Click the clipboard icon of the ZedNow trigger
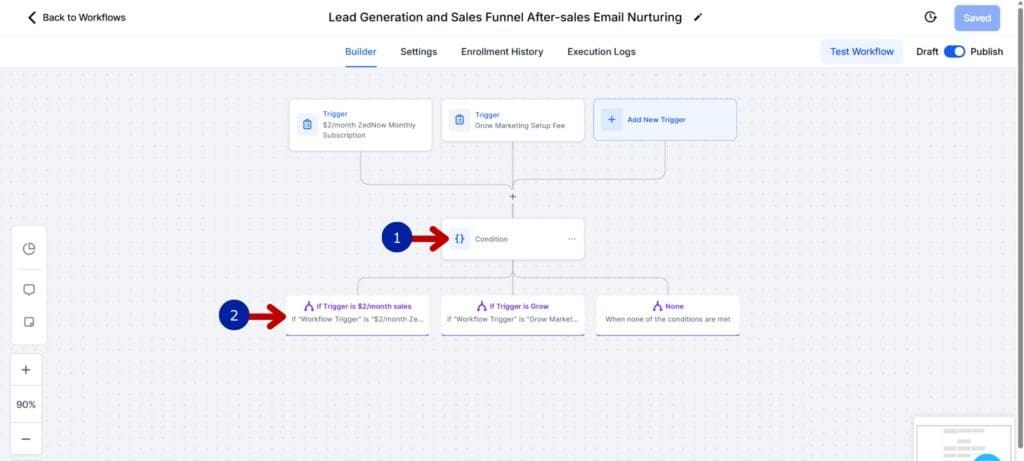The width and height of the screenshot is (1024, 461). pyautogui.click(x=308, y=124)
